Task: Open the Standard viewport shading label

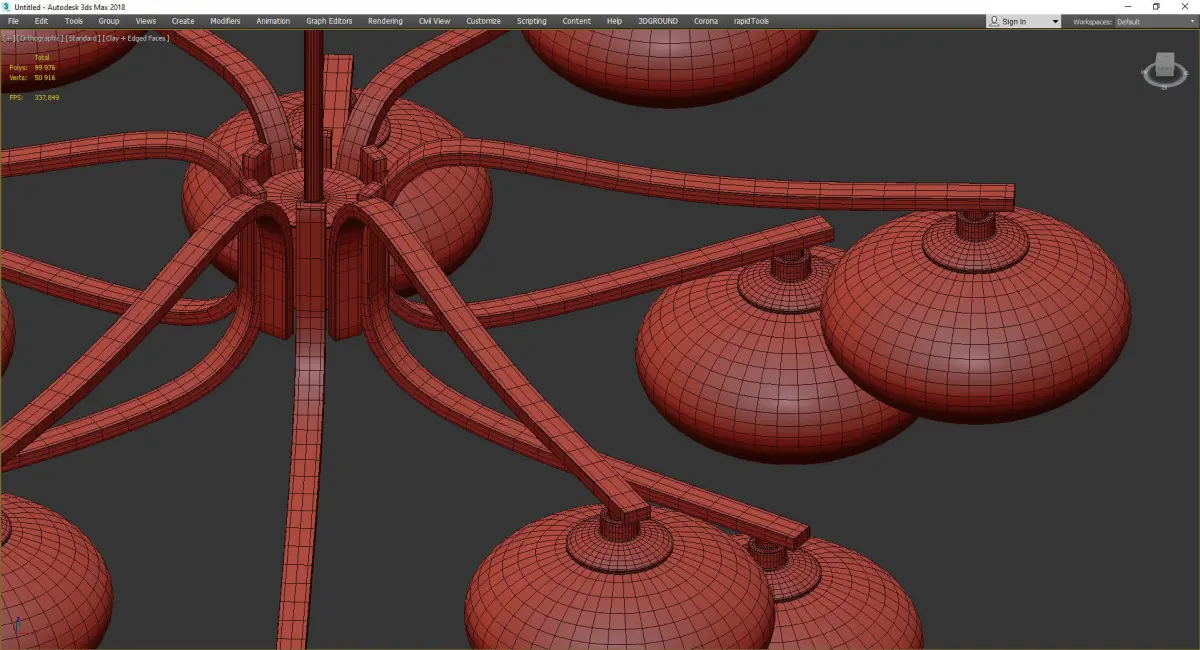Action: pos(82,38)
